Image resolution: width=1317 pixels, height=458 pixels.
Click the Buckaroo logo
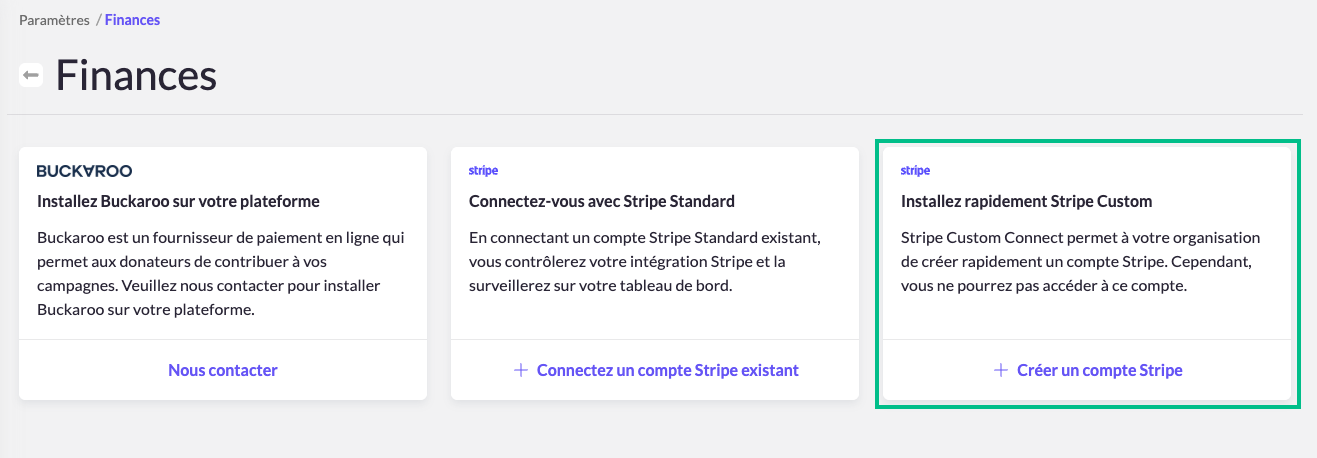tap(84, 171)
